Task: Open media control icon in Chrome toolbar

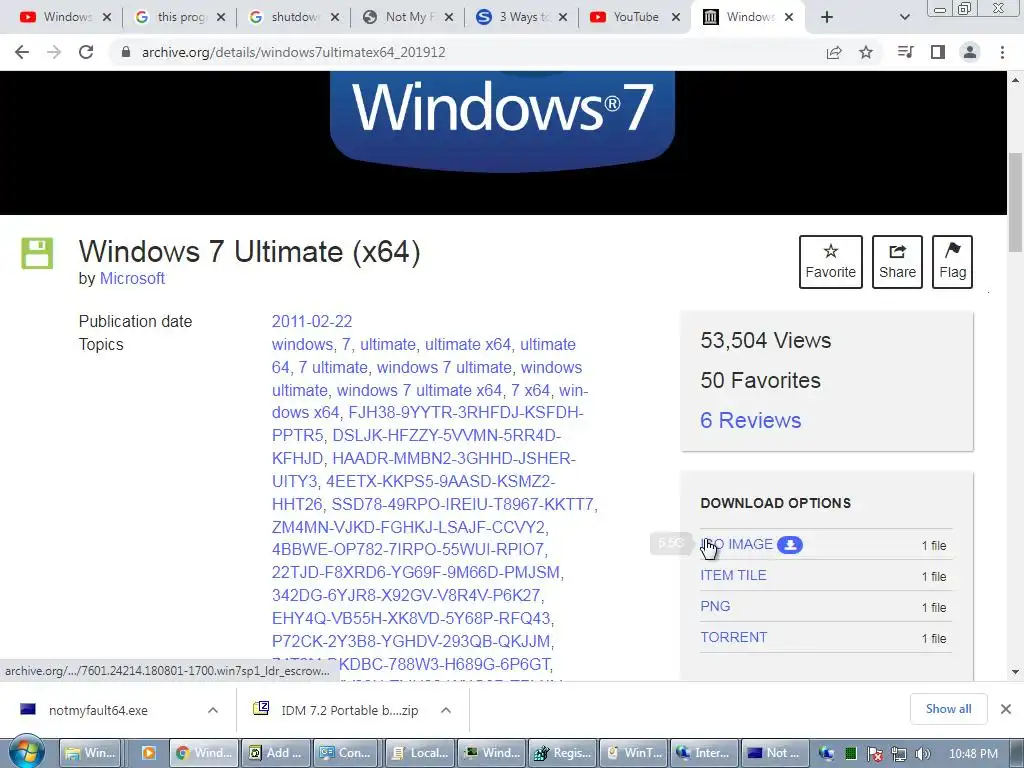Action: pos(905,52)
